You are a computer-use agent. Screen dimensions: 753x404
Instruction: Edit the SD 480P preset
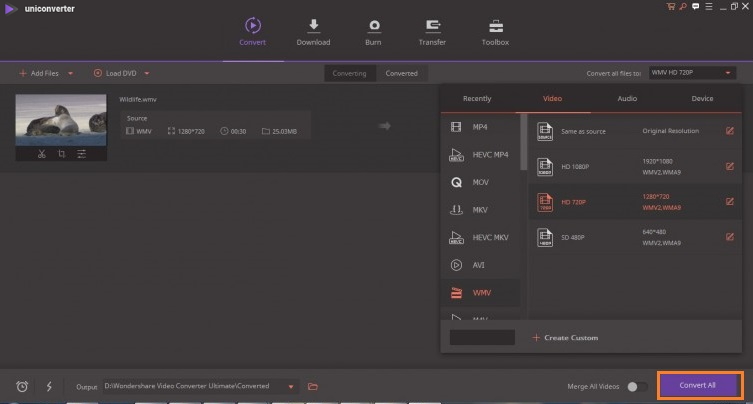tap(729, 237)
